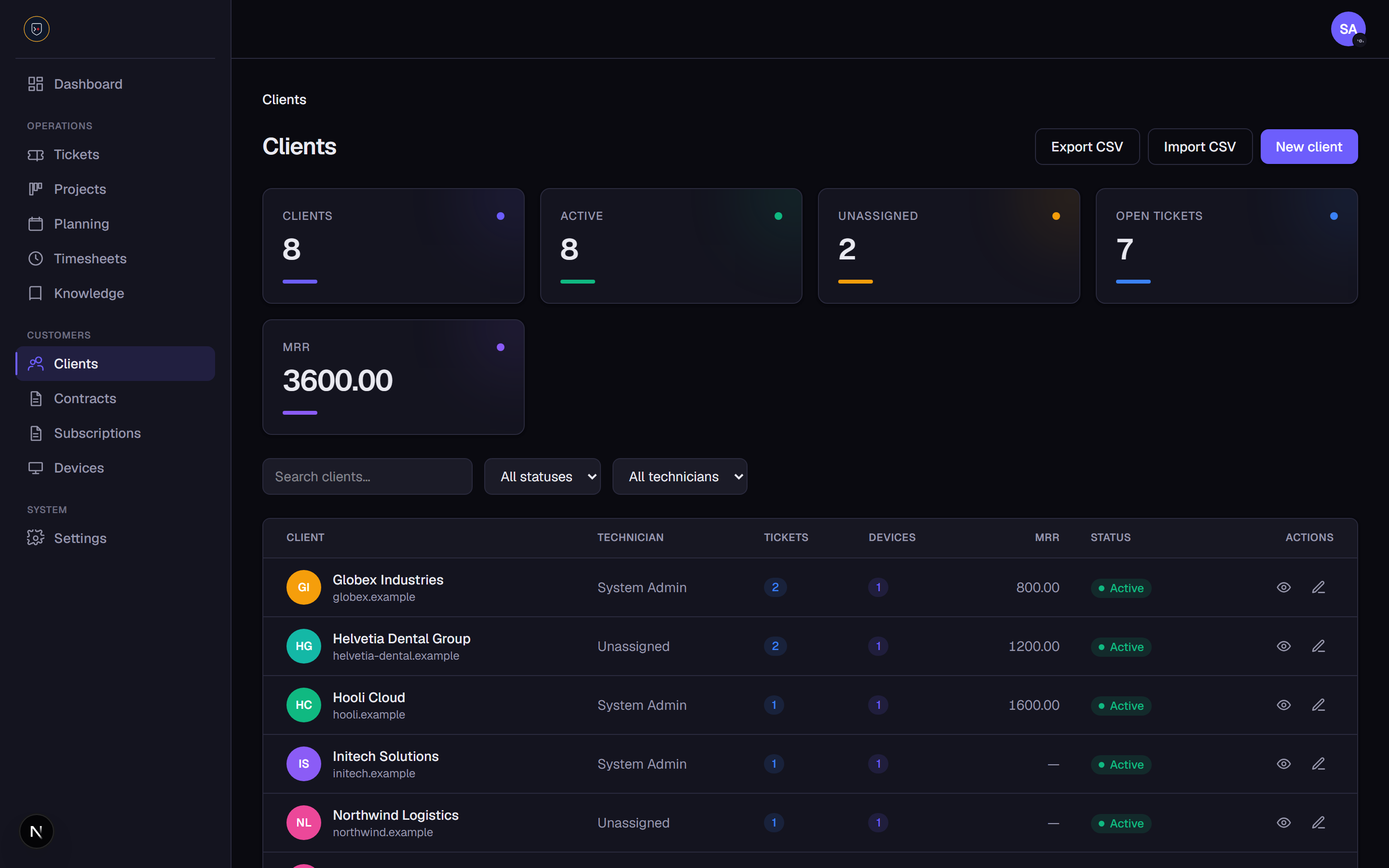Click the Open Tickets card showing 7
The width and height of the screenshot is (1389, 868).
point(1226,246)
